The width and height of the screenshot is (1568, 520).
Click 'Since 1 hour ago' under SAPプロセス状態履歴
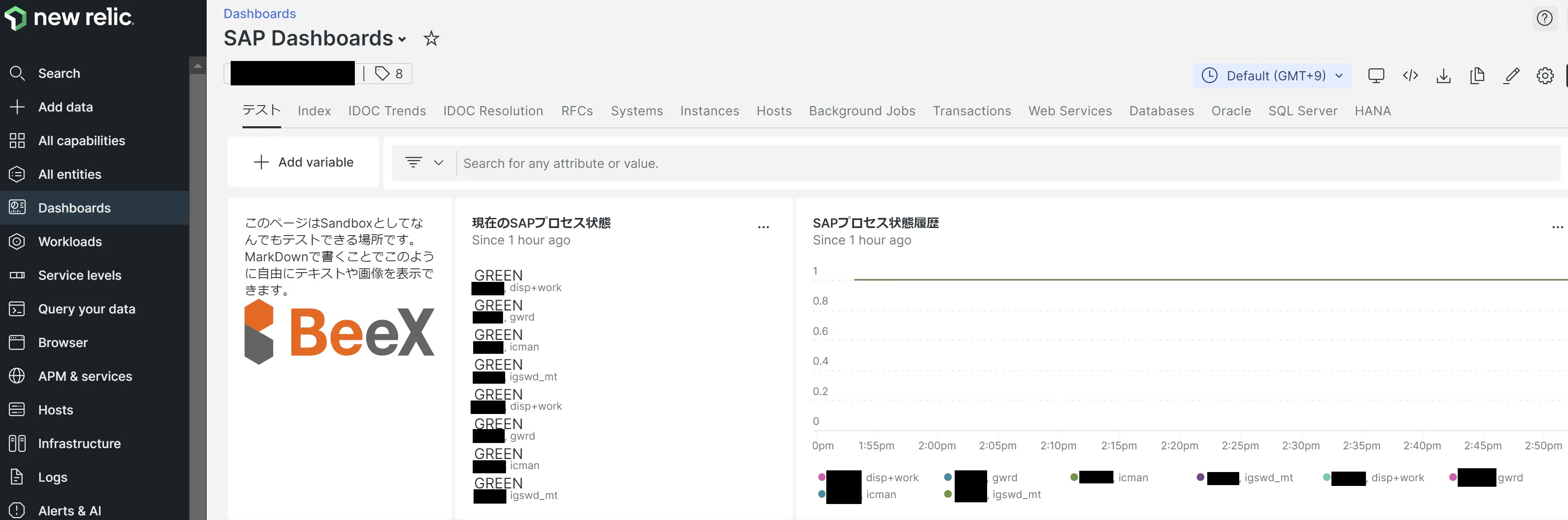tap(862, 240)
